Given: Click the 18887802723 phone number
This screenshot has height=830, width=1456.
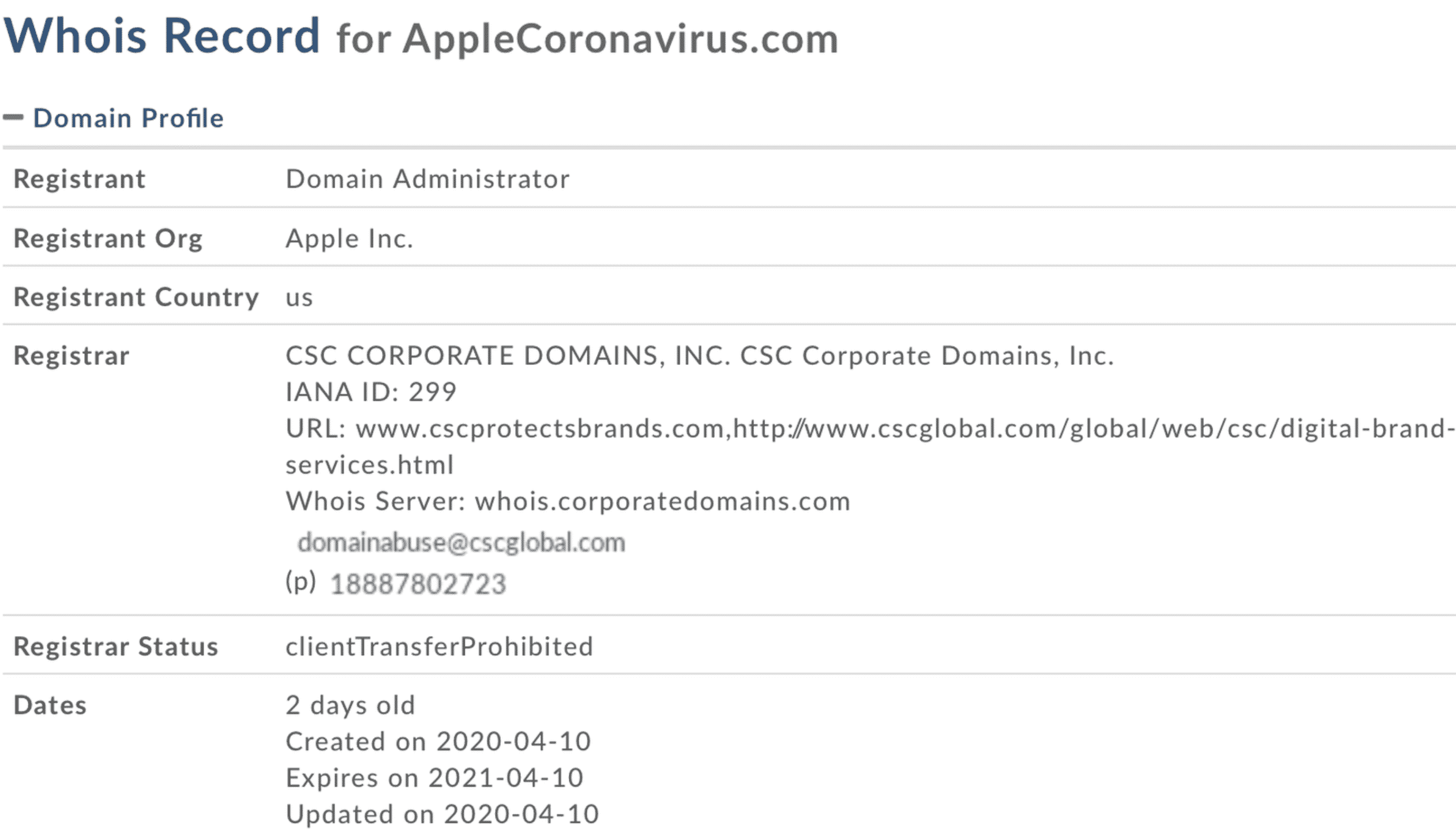Looking at the screenshot, I should [418, 584].
